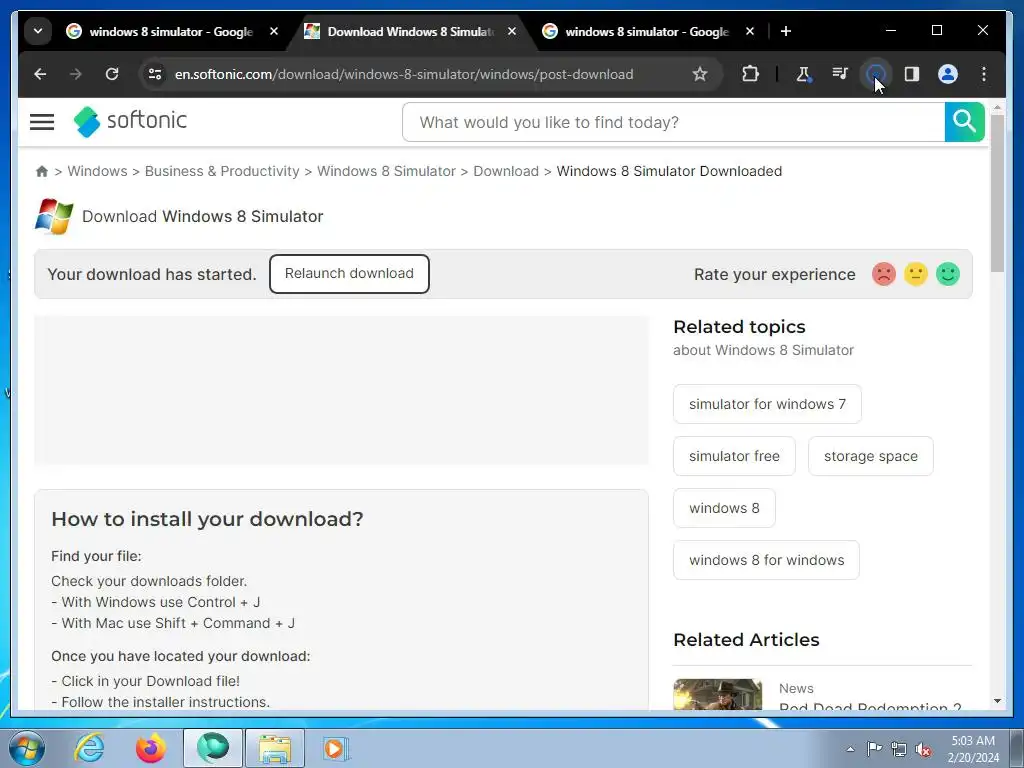Image resolution: width=1024 pixels, height=768 pixels.
Task: Click the Softonic search magnifier button
Action: click(965, 122)
